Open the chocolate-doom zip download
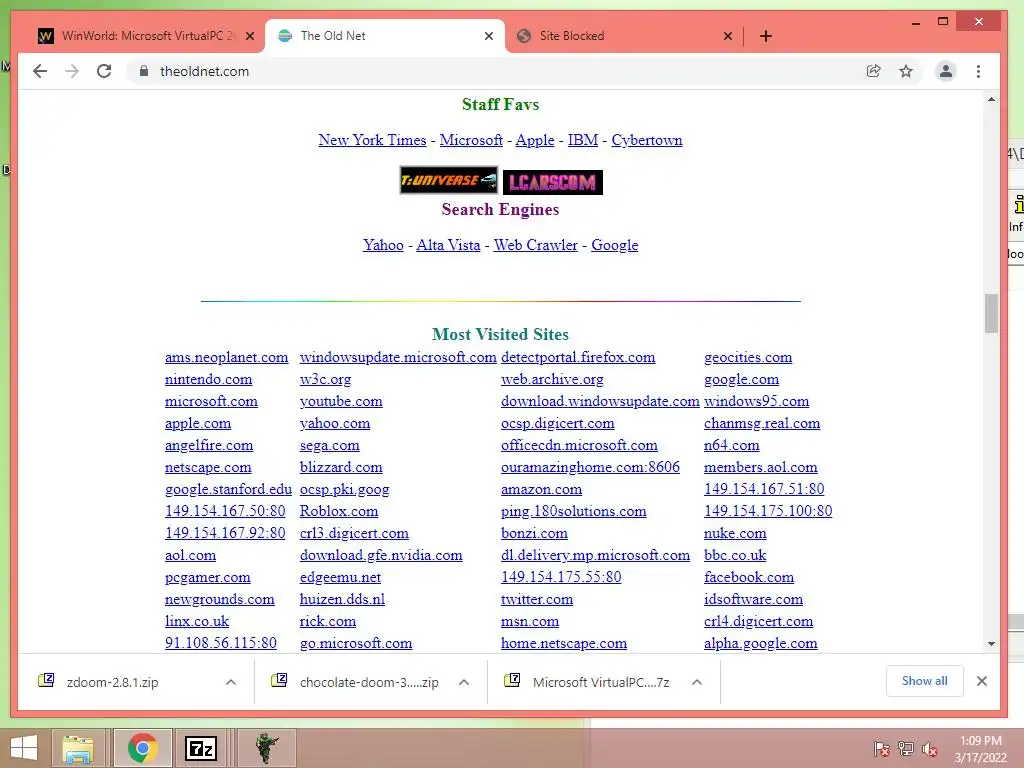The width and height of the screenshot is (1024, 768). click(x=369, y=682)
